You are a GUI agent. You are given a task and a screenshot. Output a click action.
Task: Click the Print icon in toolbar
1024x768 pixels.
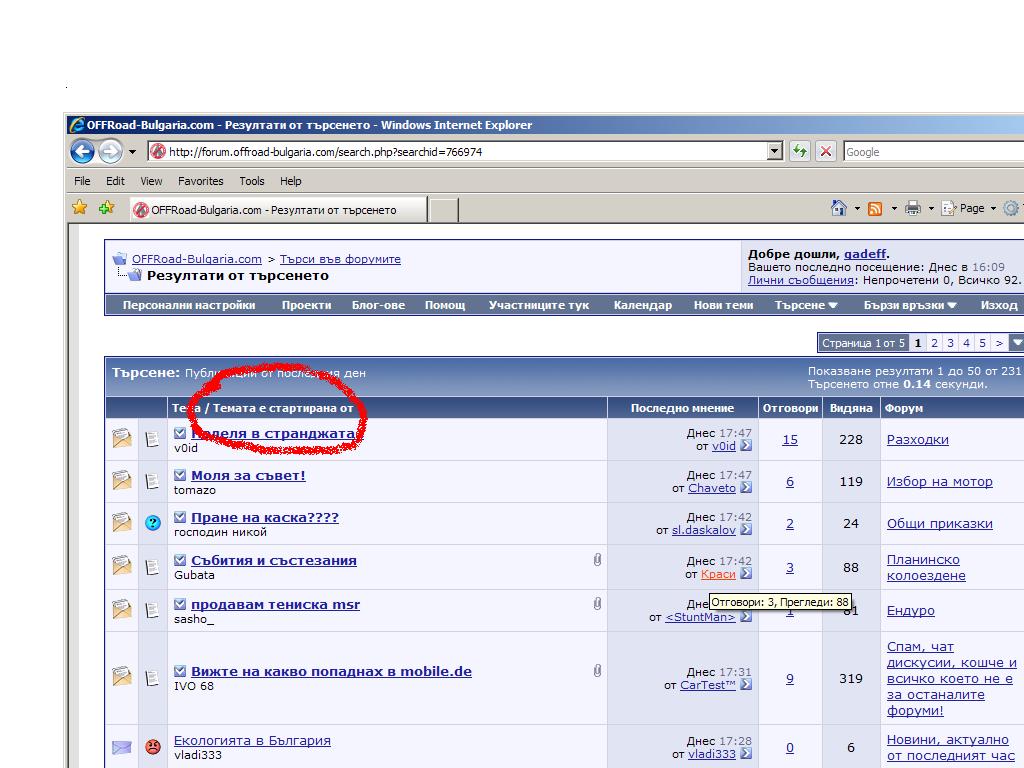912,208
